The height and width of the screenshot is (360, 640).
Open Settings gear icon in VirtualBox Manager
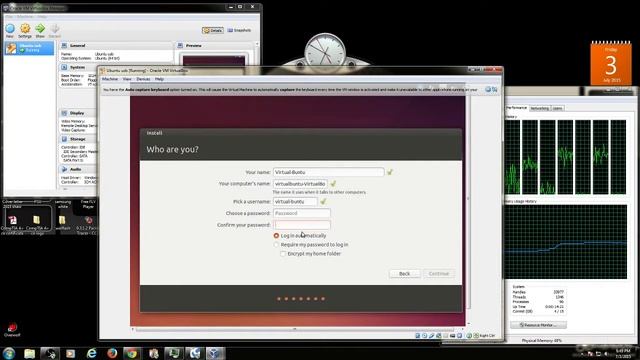(25, 29)
